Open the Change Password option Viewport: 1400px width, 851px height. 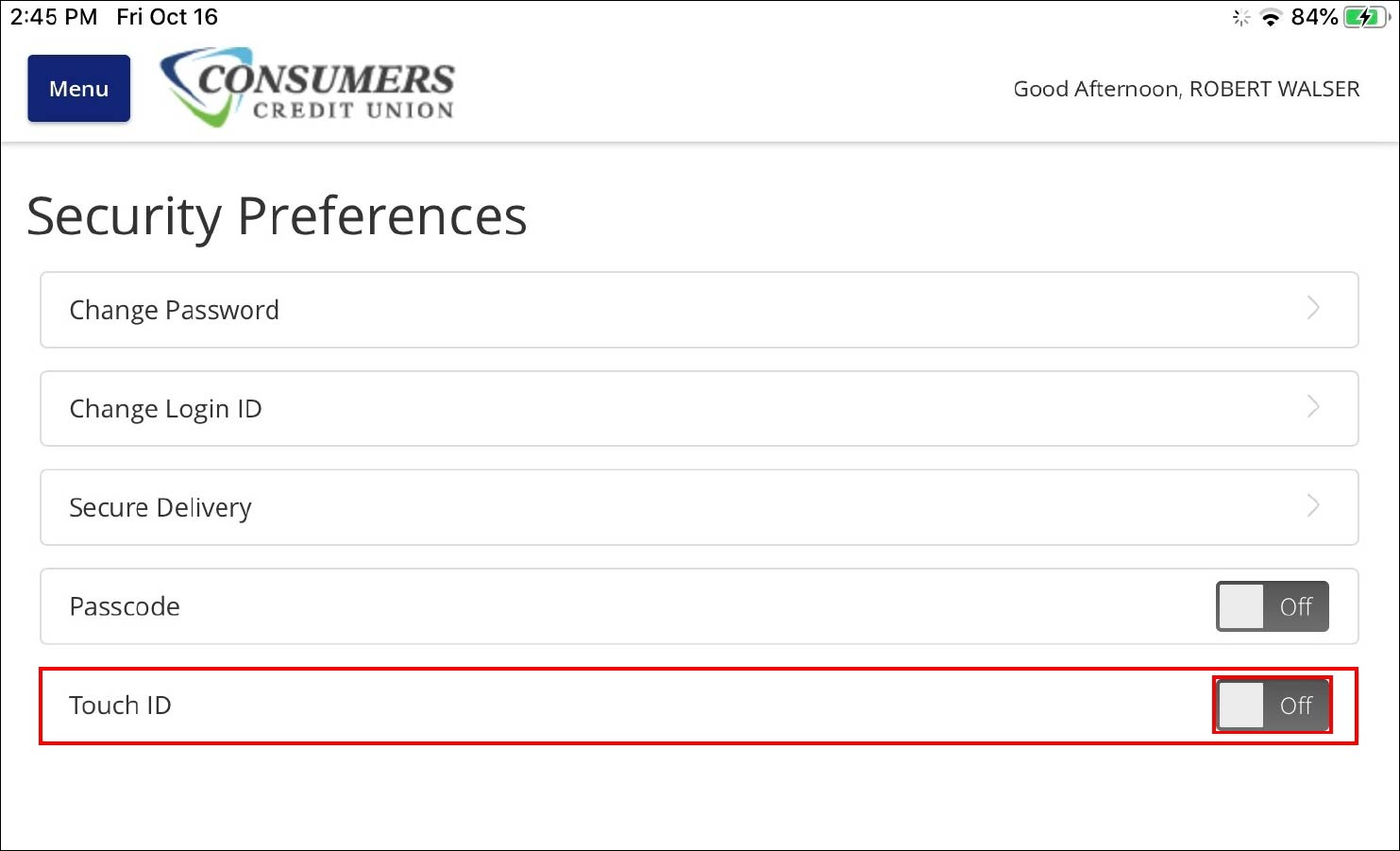coord(699,310)
